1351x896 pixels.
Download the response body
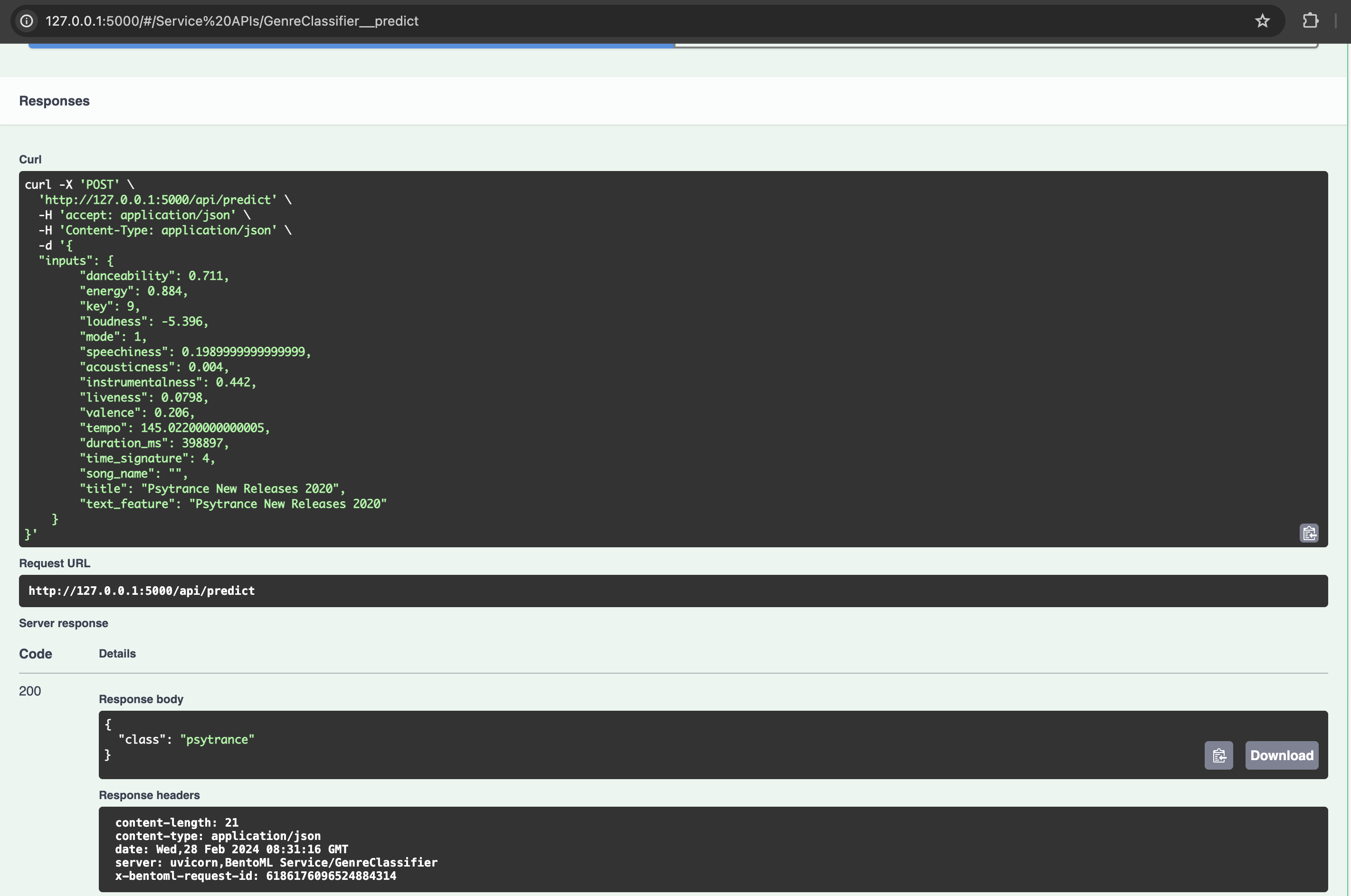coord(1281,755)
